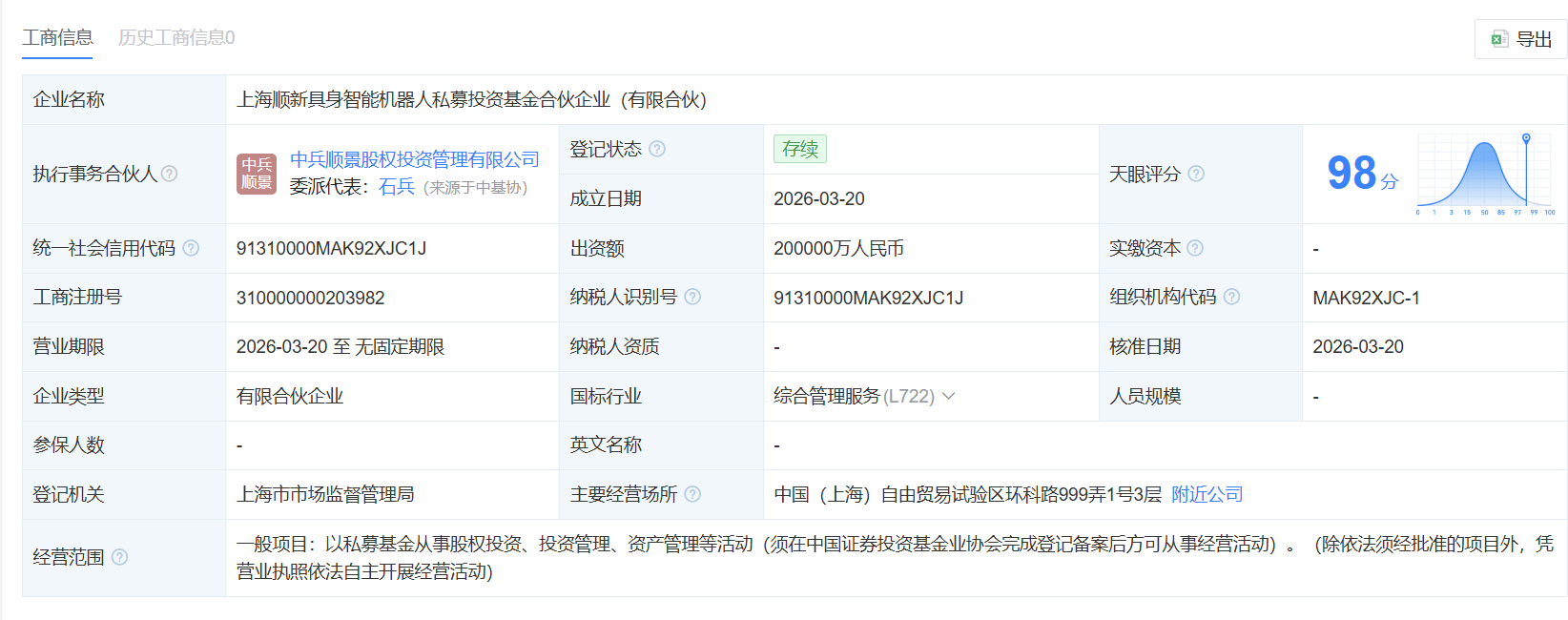The height and width of the screenshot is (620, 1568).
Task: Select 核准日期 value 2026-03-20
Action: coord(1358,346)
